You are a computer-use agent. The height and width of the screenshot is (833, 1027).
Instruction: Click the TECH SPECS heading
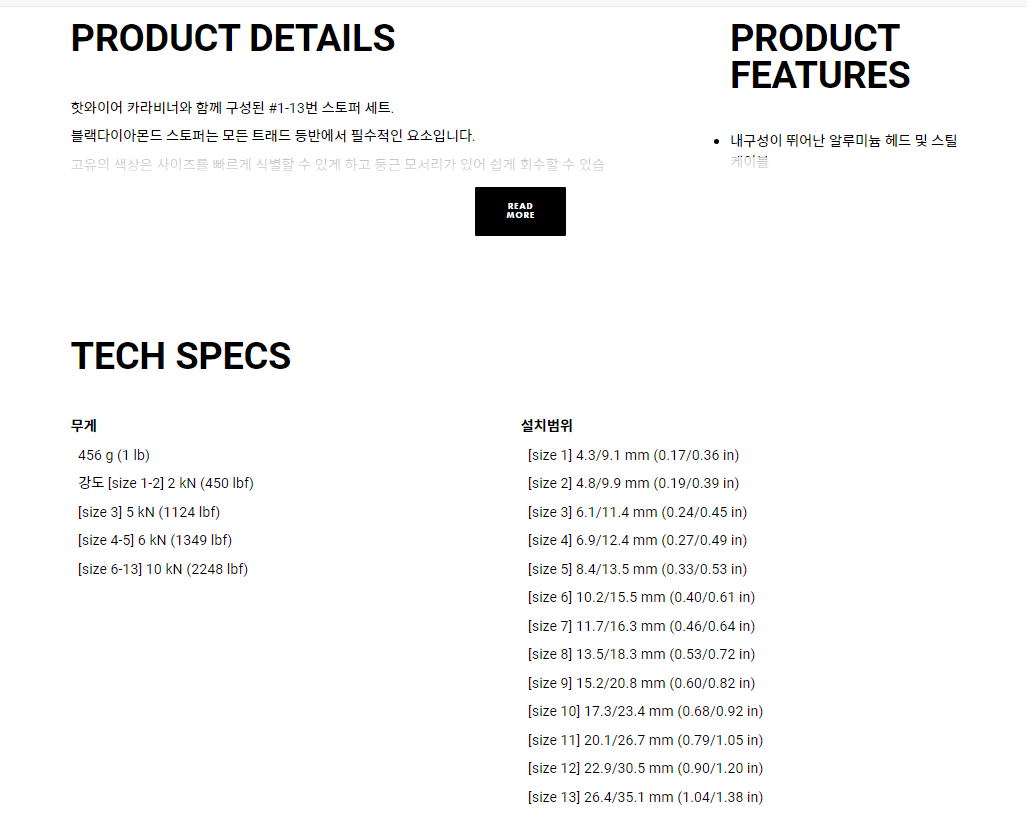pyautogui.click(x=181, y=356)
